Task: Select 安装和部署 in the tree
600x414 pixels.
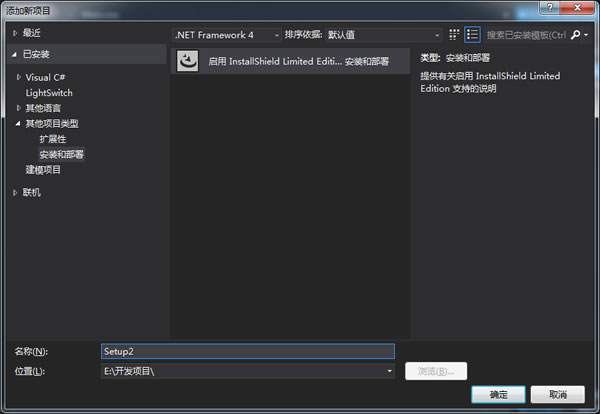Action: click(x=61, y=154)
